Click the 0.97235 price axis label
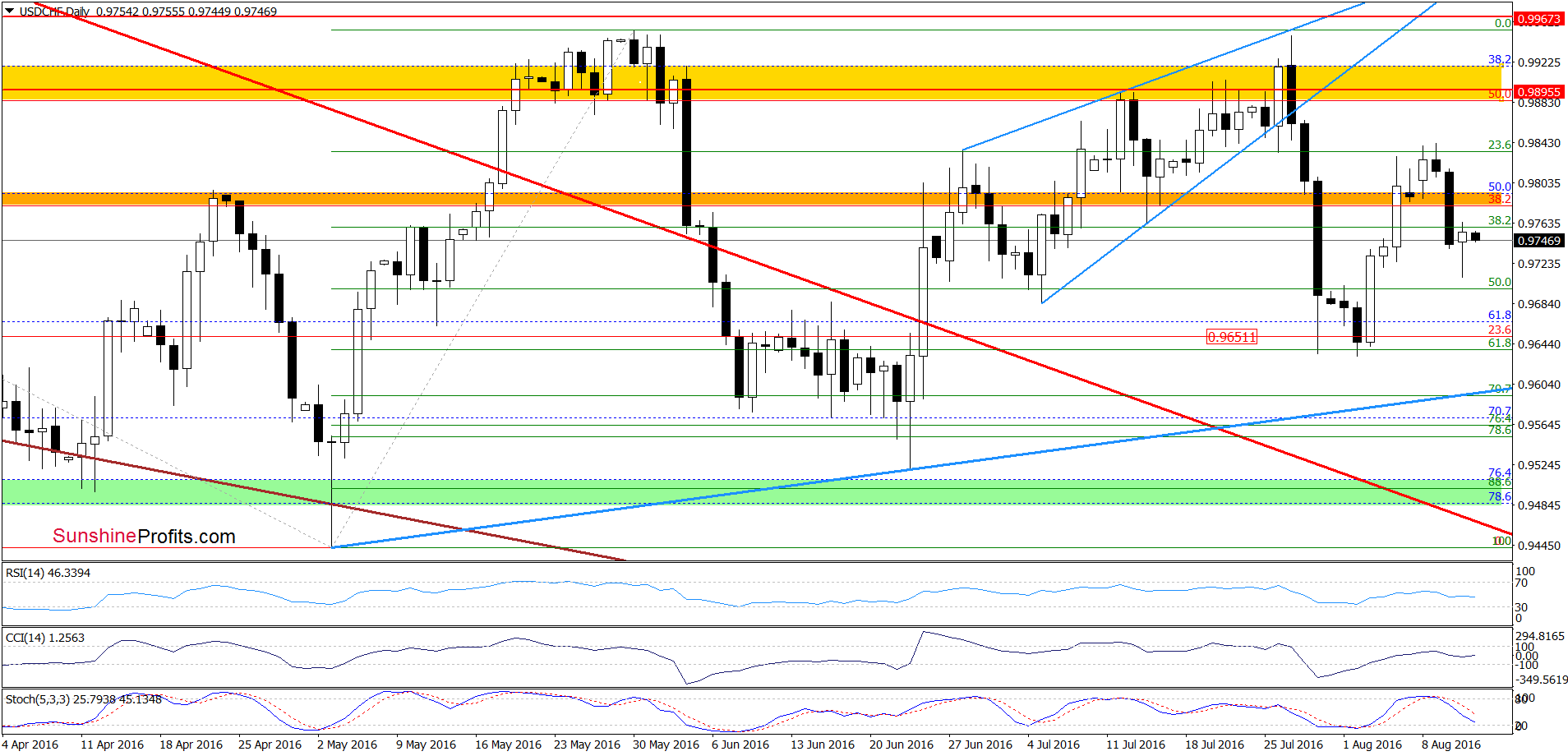This screenshot has width=1568, height=756. [1538, 264]
